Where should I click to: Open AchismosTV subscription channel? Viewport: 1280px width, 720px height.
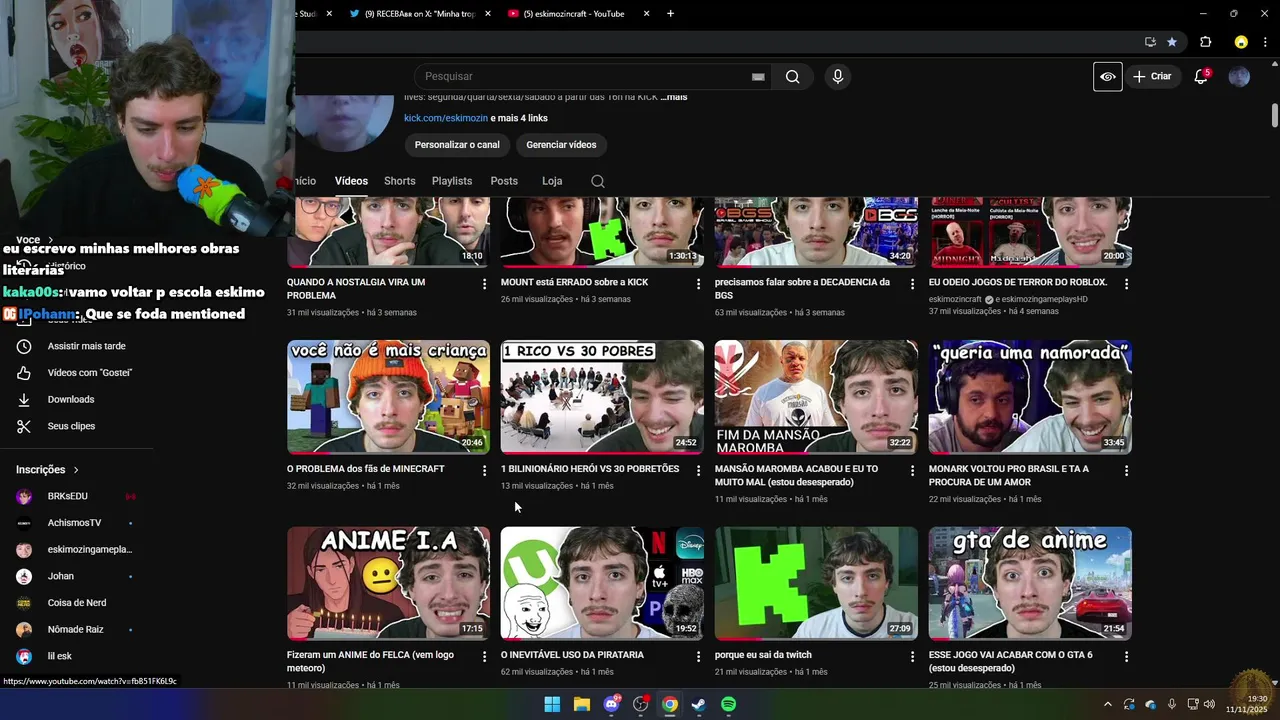[74, 523]
